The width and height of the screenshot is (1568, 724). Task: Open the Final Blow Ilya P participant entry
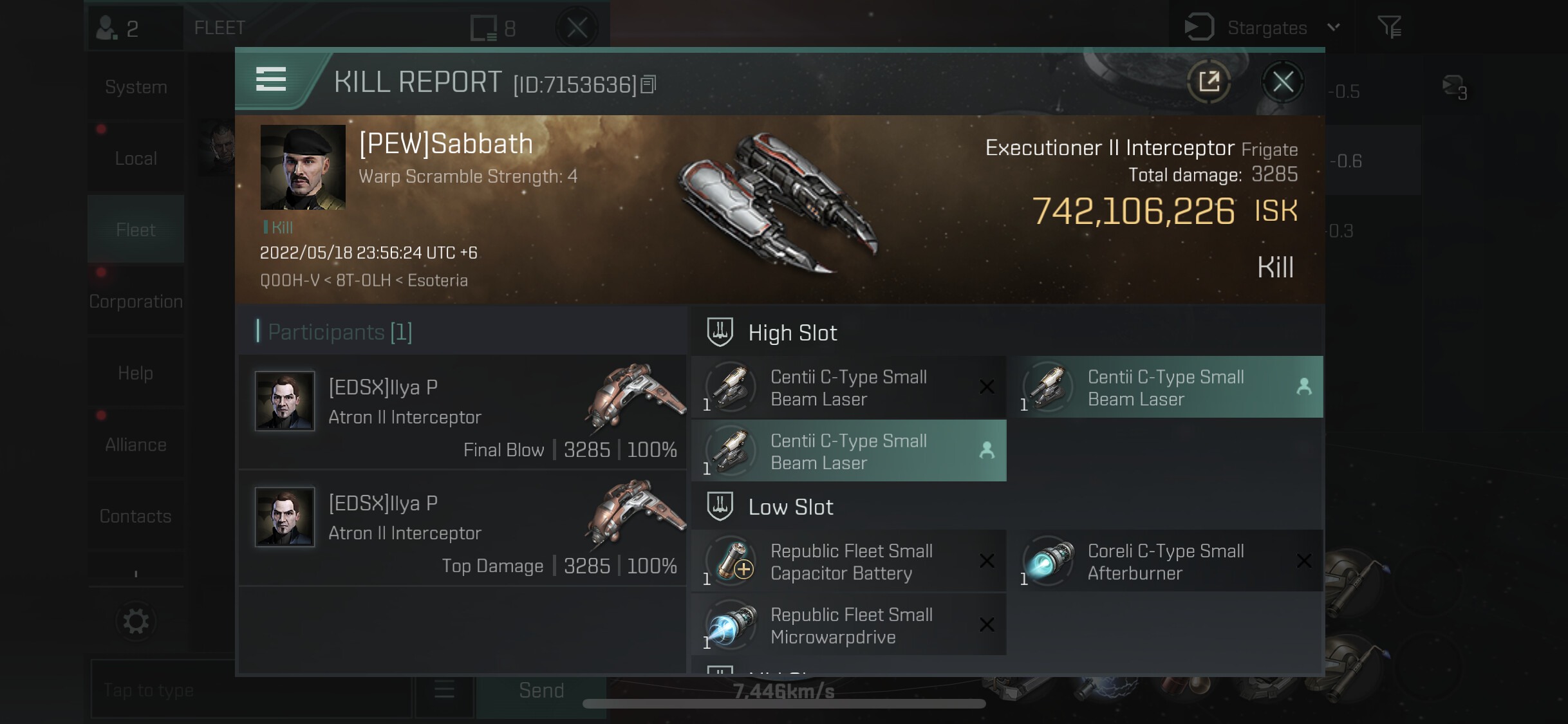coord(463,413)
